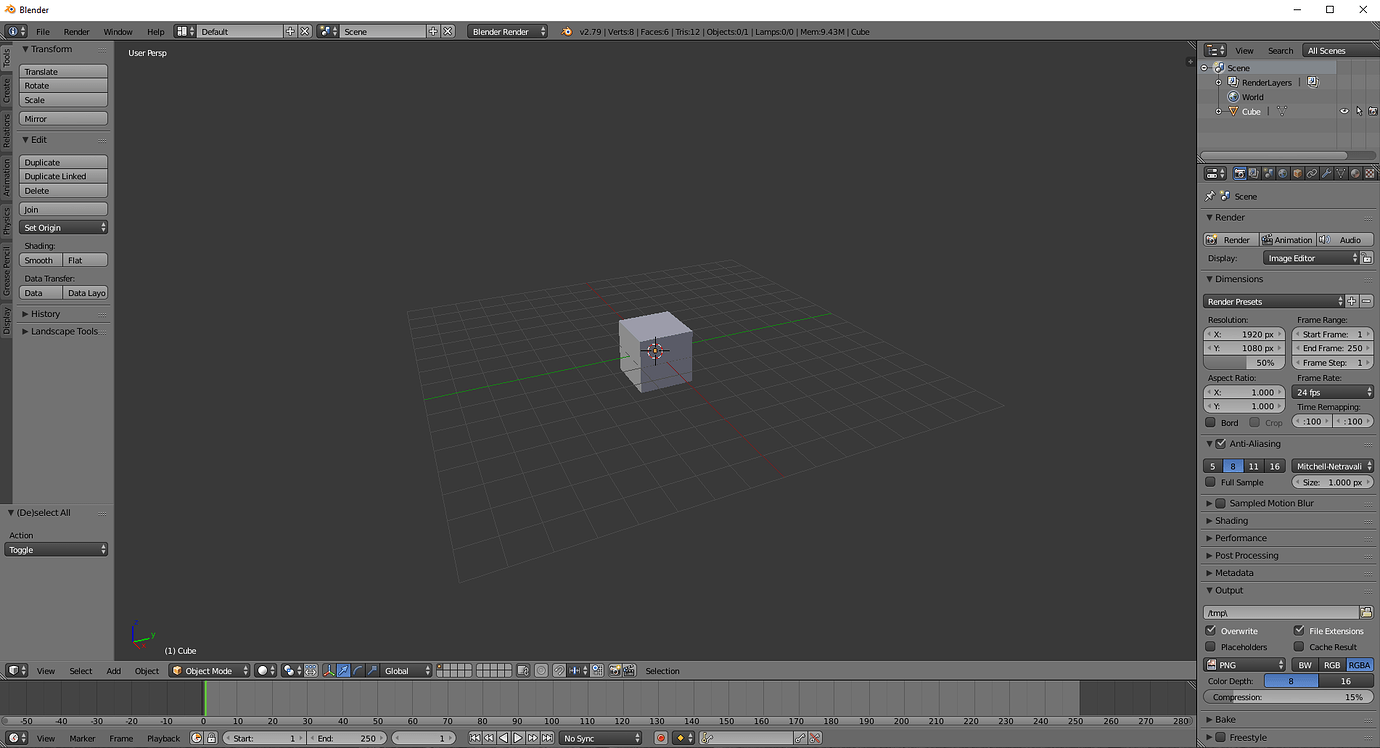The height and width of the screenshot is (748, 1380).
Task: Open the No Sync dropdown in the timeline
Action: tap(598, 738)
